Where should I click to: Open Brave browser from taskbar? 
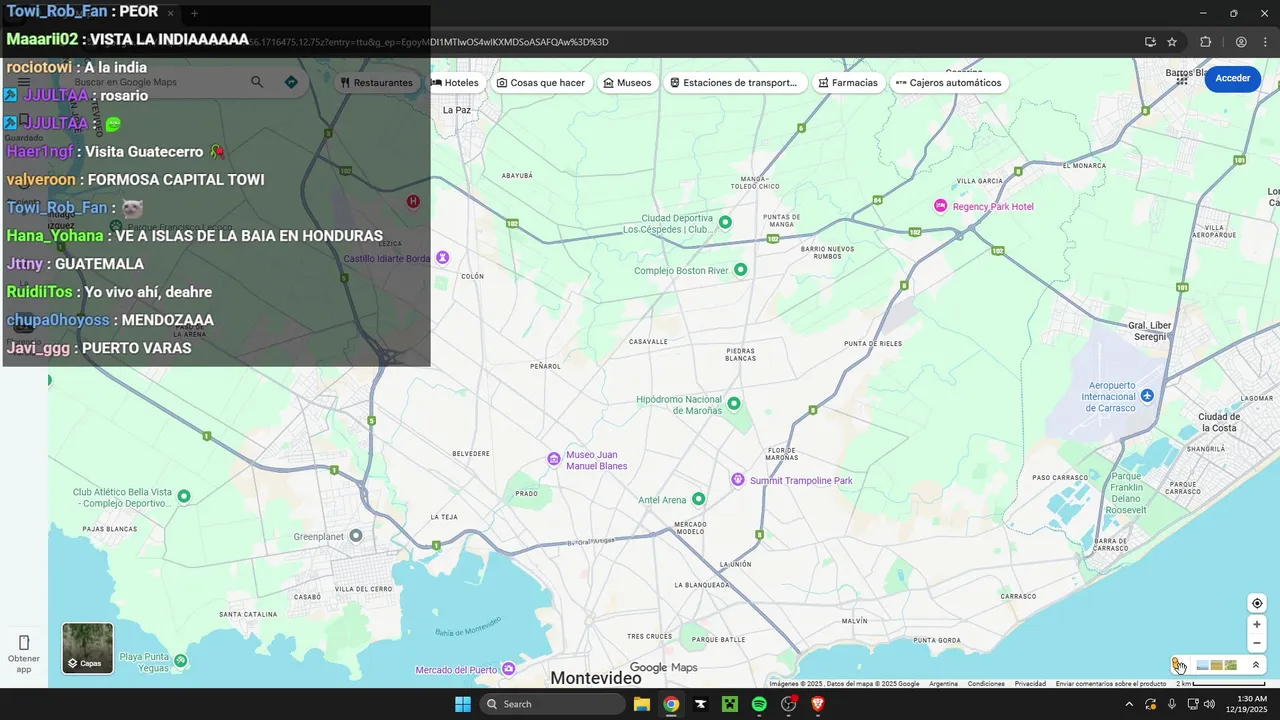[818, 704]
